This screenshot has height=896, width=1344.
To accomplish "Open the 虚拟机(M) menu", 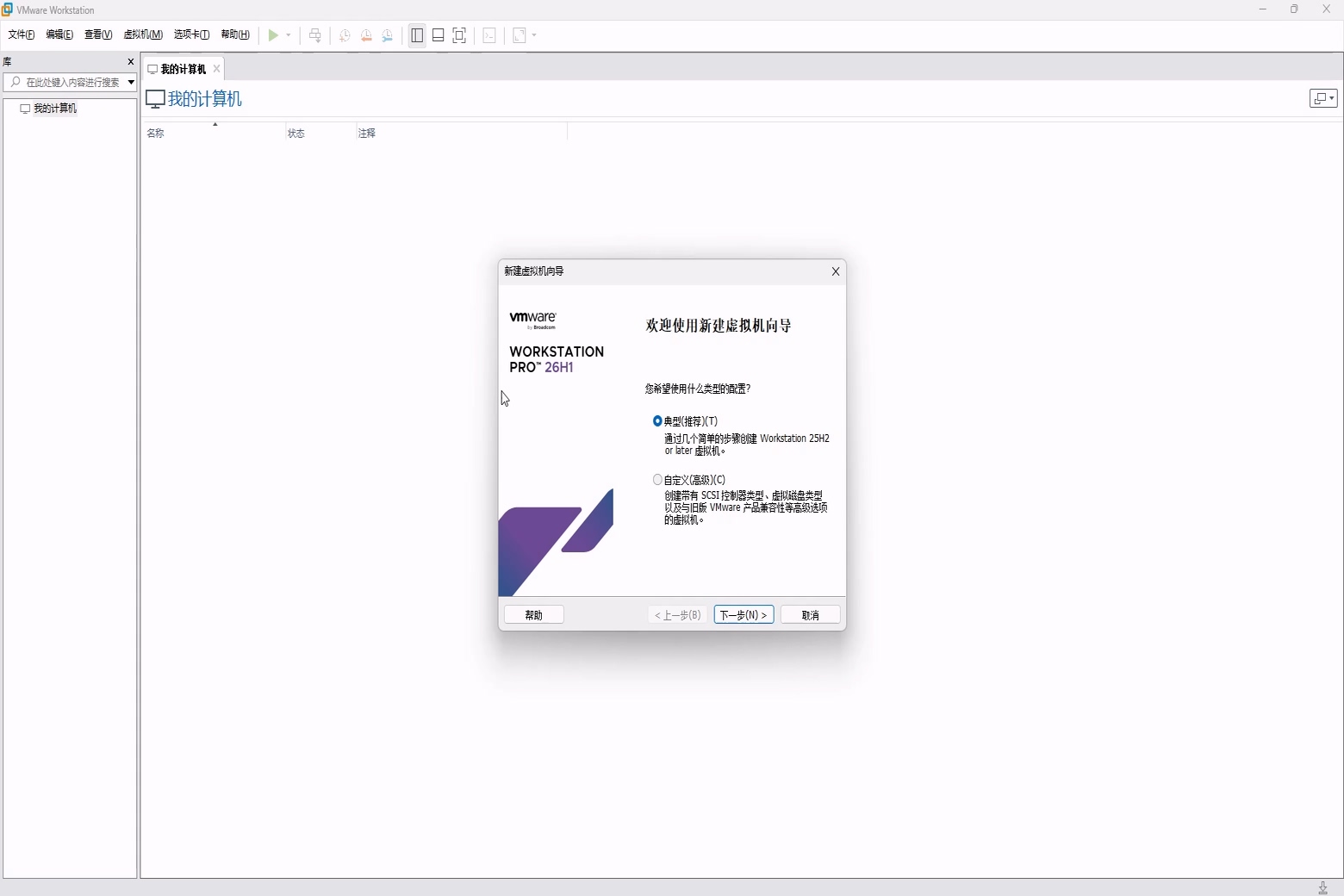I will (x=143, y=34).
